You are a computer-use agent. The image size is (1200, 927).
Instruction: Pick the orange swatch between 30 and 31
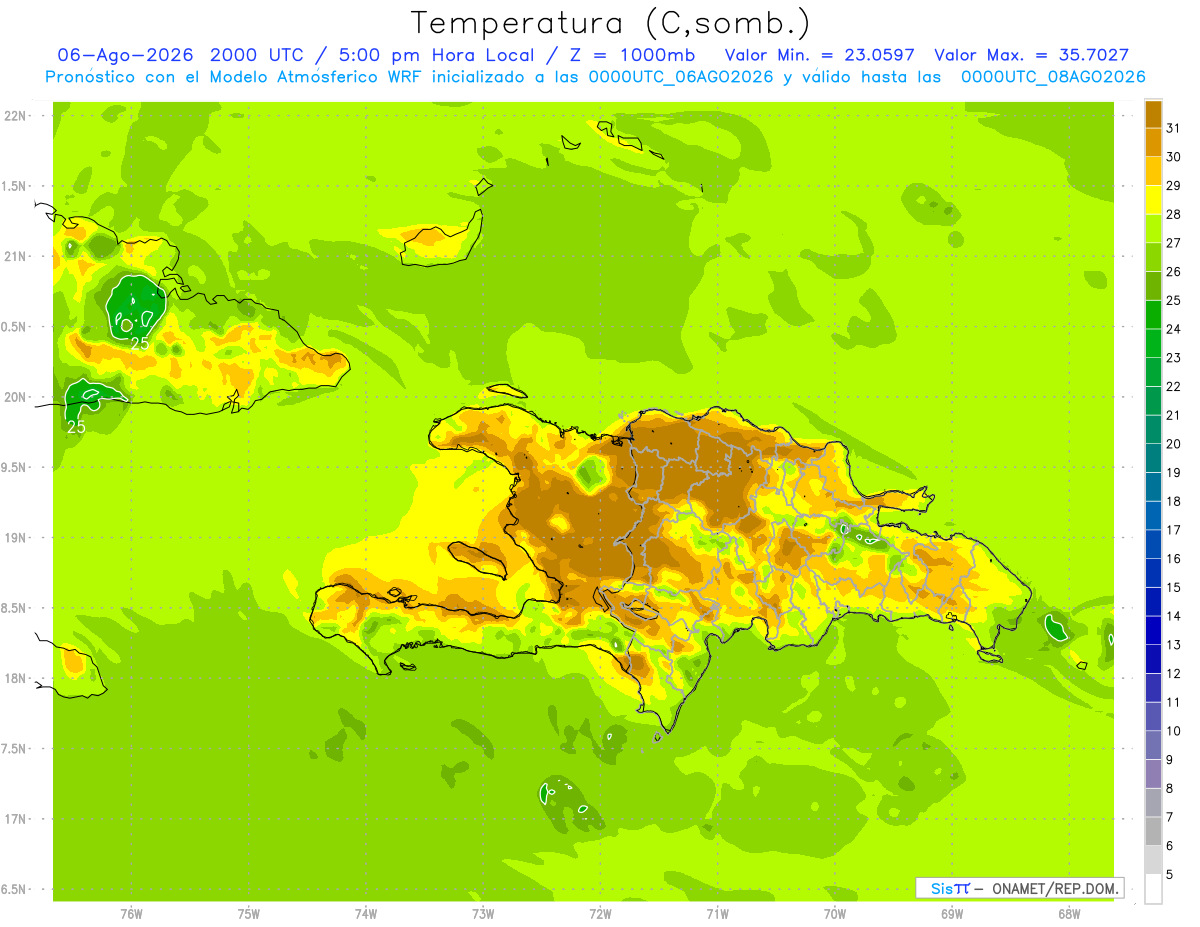(x=1153, y=143)
